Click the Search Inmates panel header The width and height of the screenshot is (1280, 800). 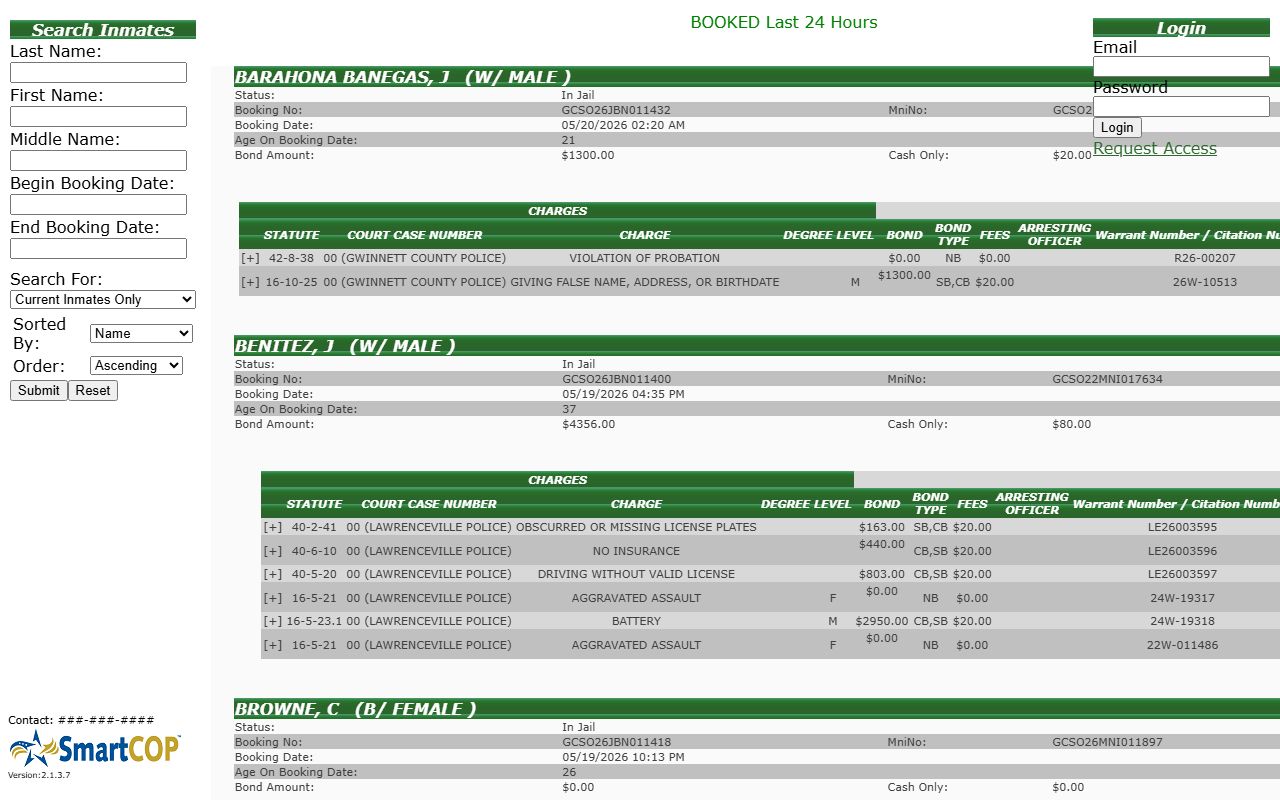(103, 30)
